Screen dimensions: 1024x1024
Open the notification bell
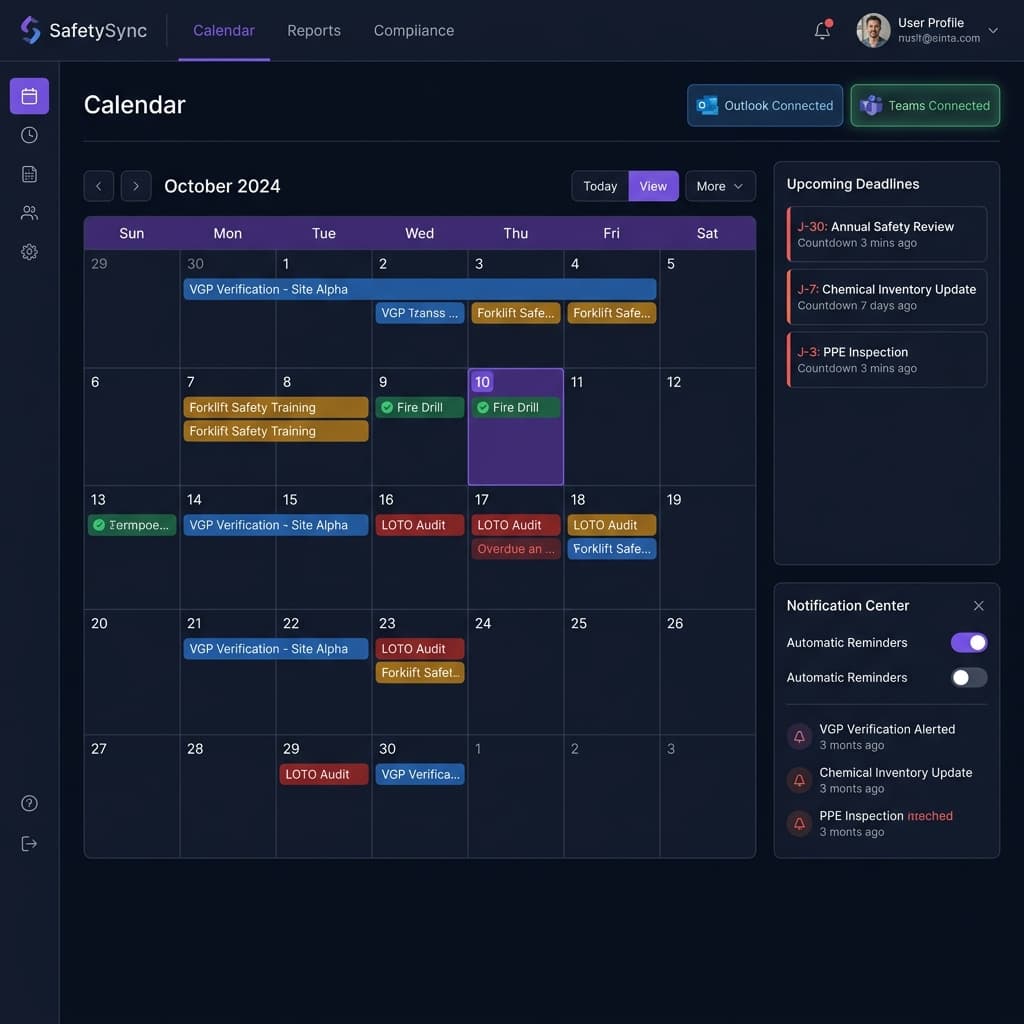[821, 31]
